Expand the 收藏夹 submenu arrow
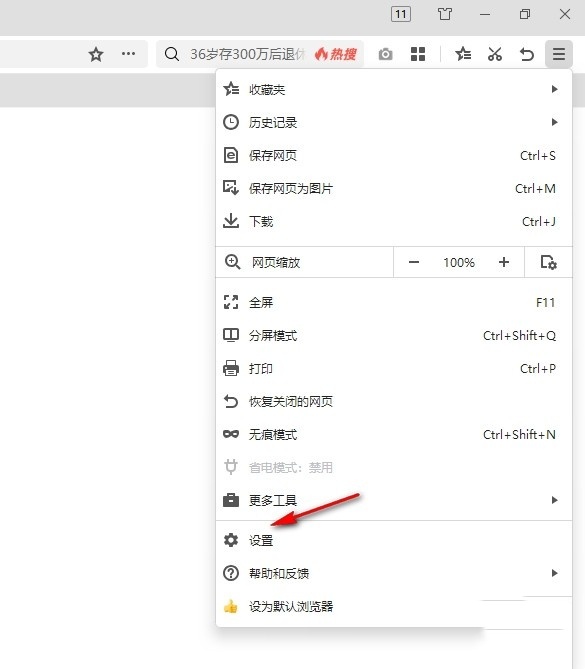This screenshot has width=585, height=669. coord(554,89)
